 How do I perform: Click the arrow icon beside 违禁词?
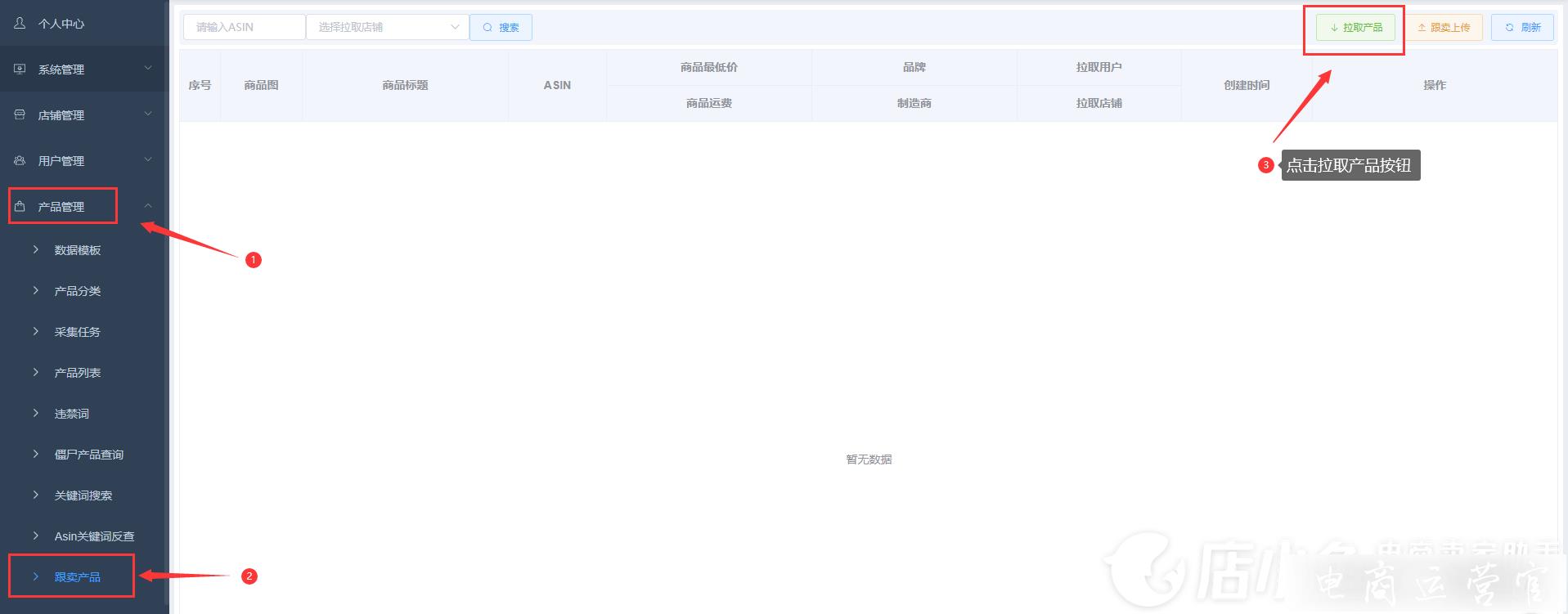pos(36,413)
